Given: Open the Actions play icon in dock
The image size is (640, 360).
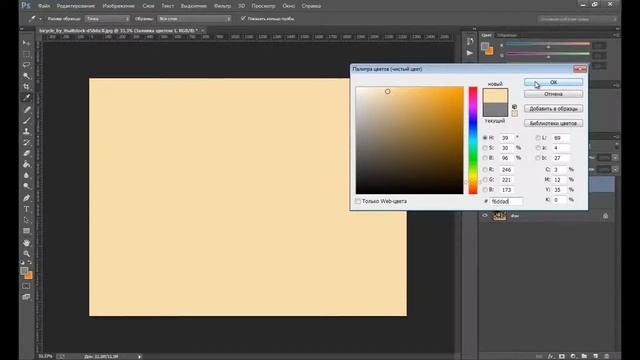Looking at the screenshot, I should point(470,53).
